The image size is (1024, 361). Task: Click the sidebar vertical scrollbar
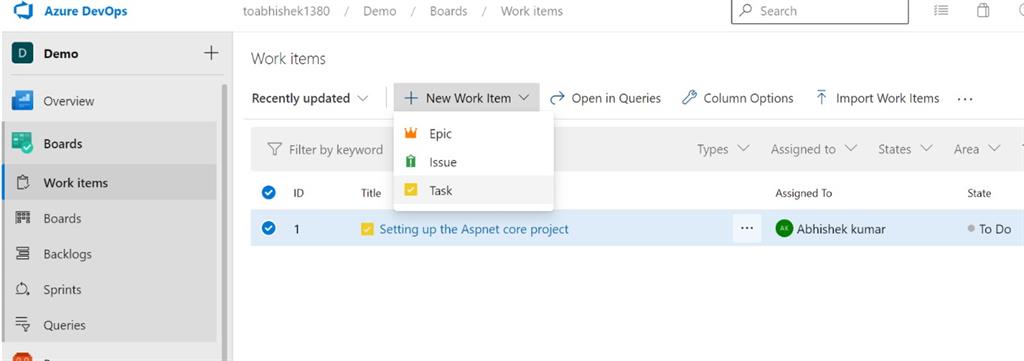(x=225, y=222)
